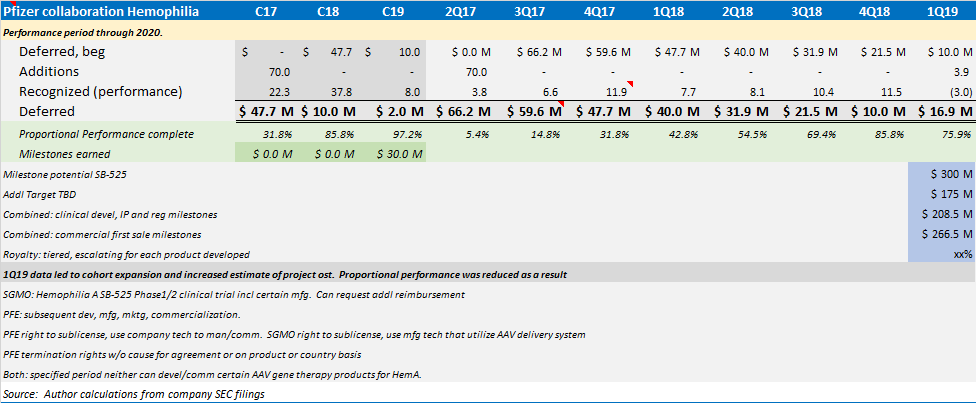Click 'Milestone potential SB-525' label
Screen dimensions: 976x403
click(65, 174)
